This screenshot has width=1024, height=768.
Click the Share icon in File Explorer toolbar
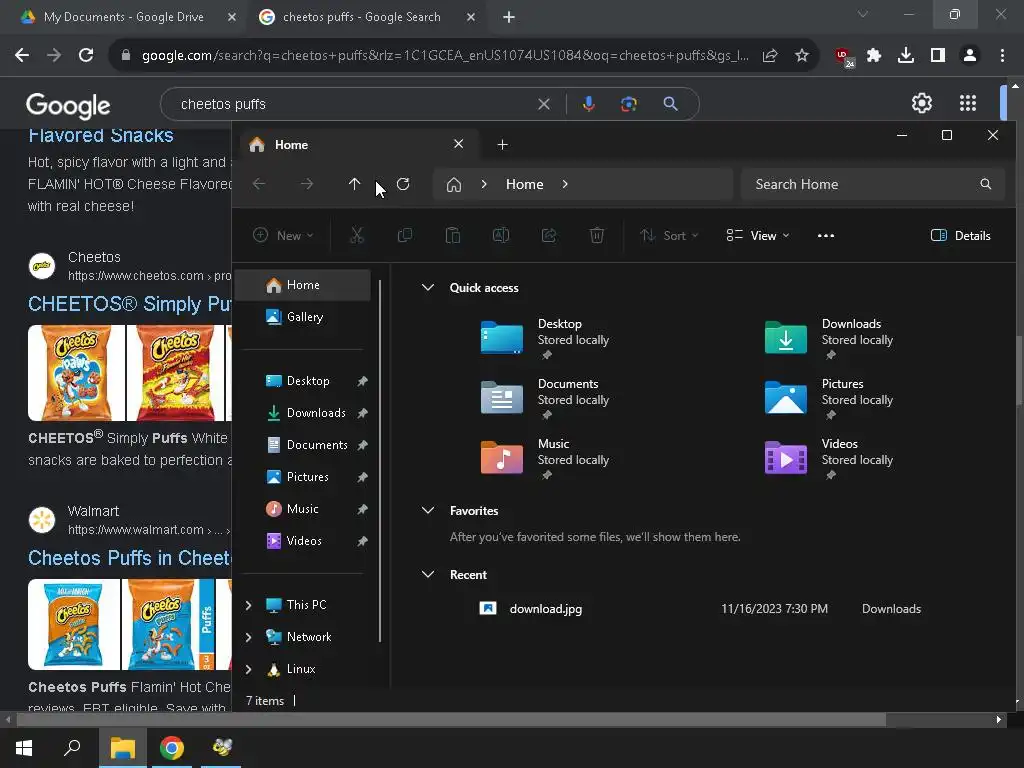click(549, 235)
